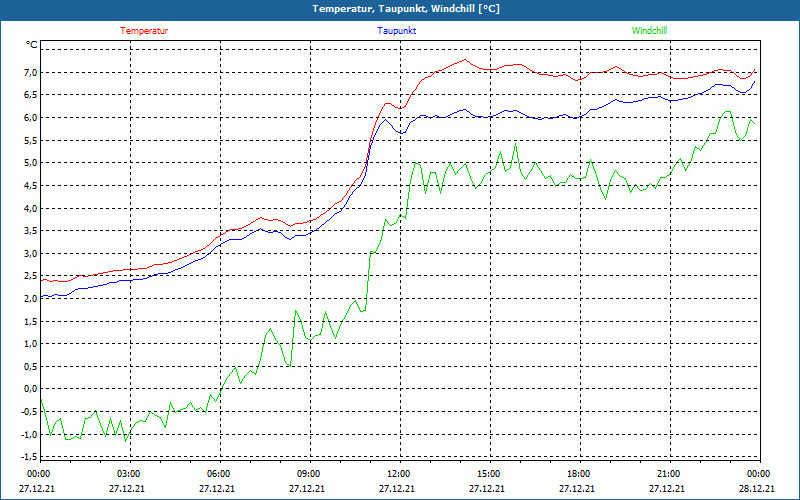
Task: Select the 6,5 y-axis value
Action: coord(31,95)
